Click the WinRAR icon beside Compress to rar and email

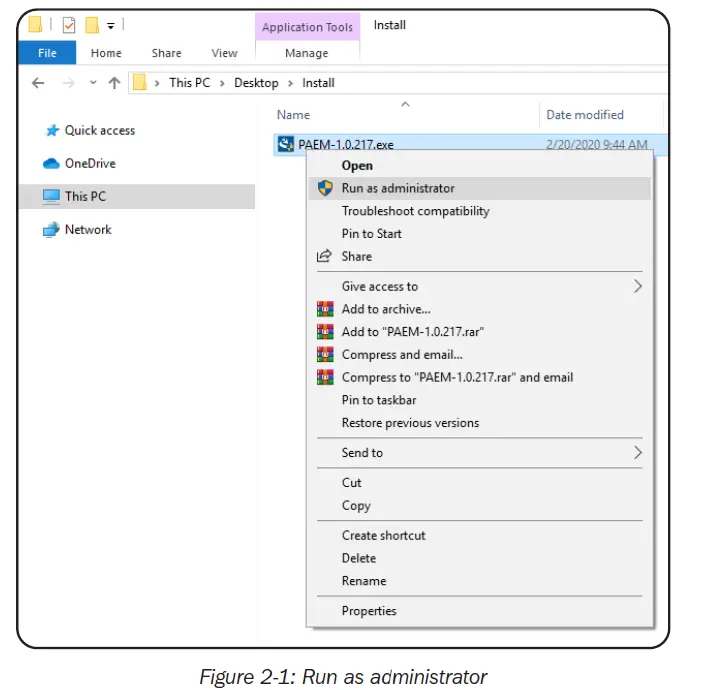coord(325,377)
